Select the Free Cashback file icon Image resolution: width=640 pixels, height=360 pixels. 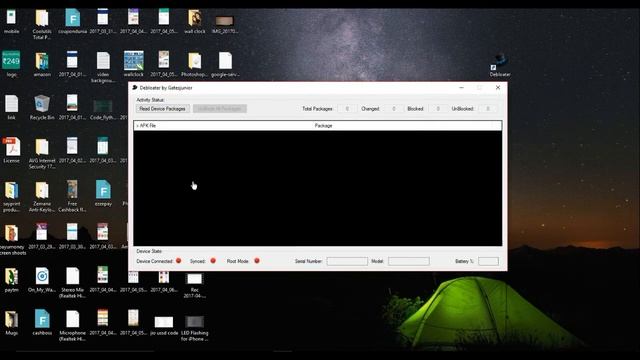(72, 196)
